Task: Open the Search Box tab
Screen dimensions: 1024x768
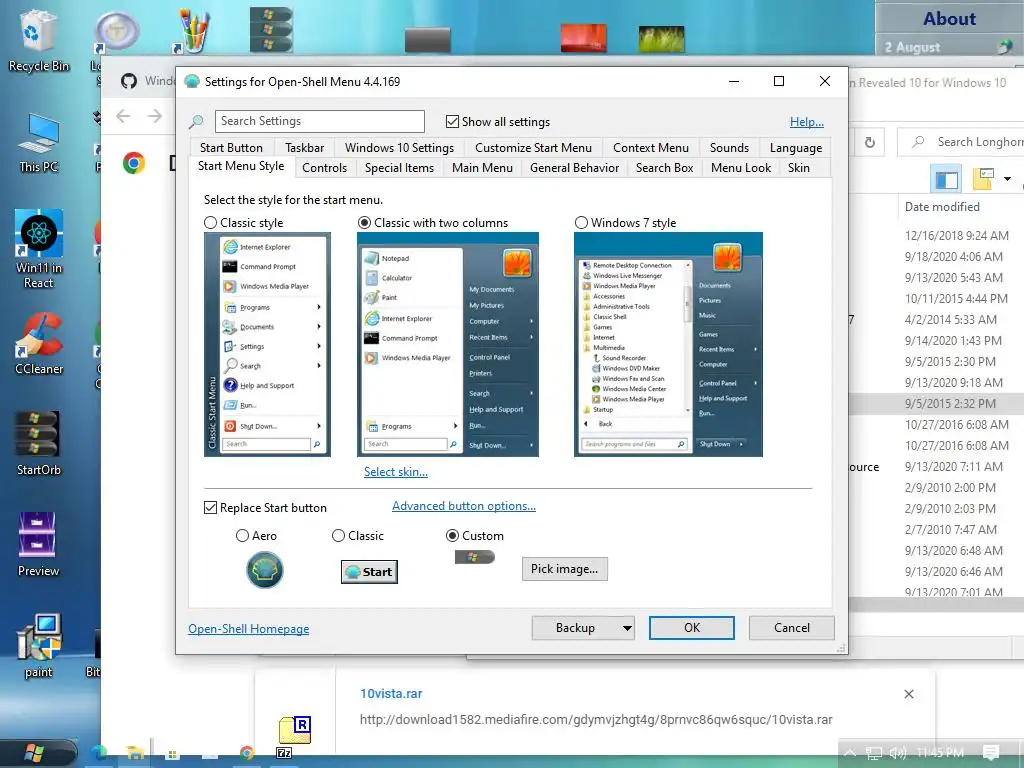Action: click(664, 168)
